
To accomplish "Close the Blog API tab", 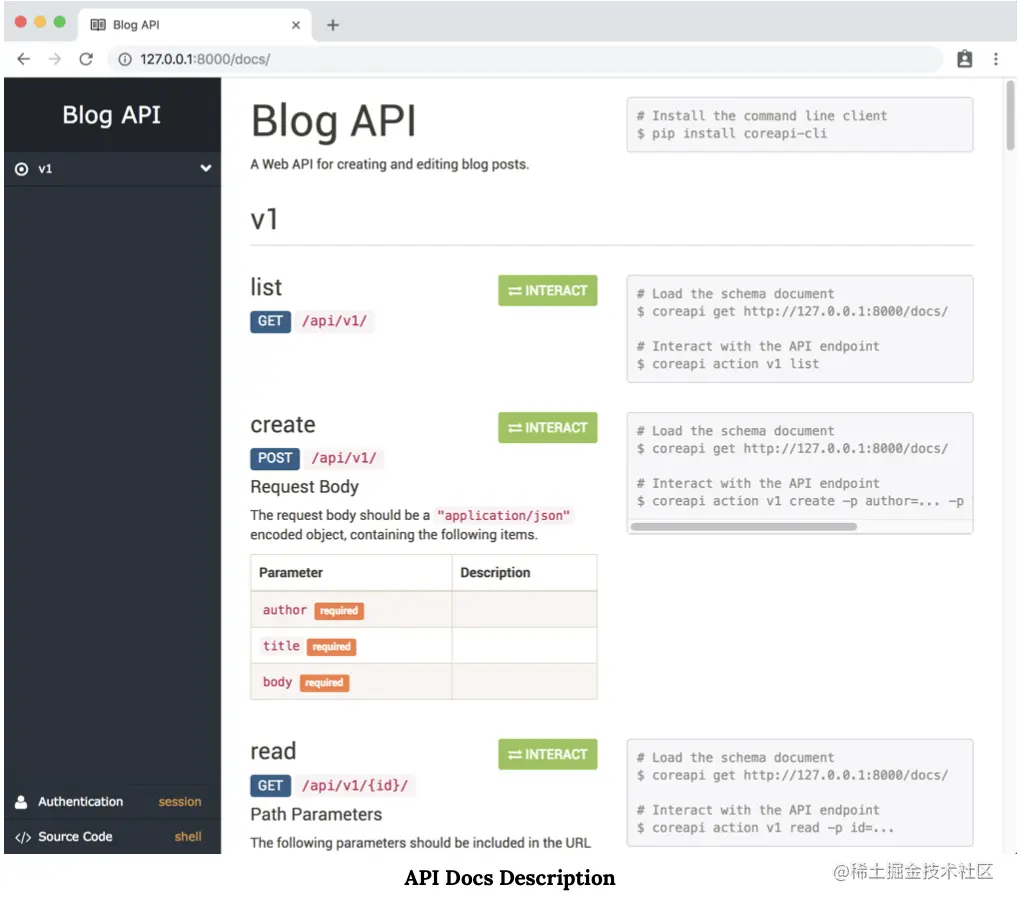I will click(296, 25).
